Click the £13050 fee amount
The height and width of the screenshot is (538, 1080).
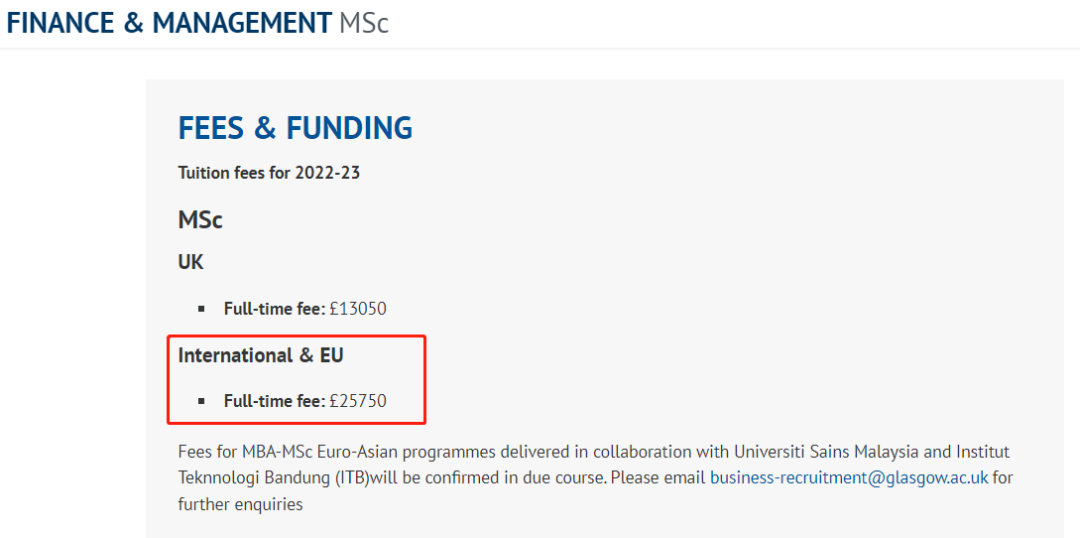click(358, 309)
